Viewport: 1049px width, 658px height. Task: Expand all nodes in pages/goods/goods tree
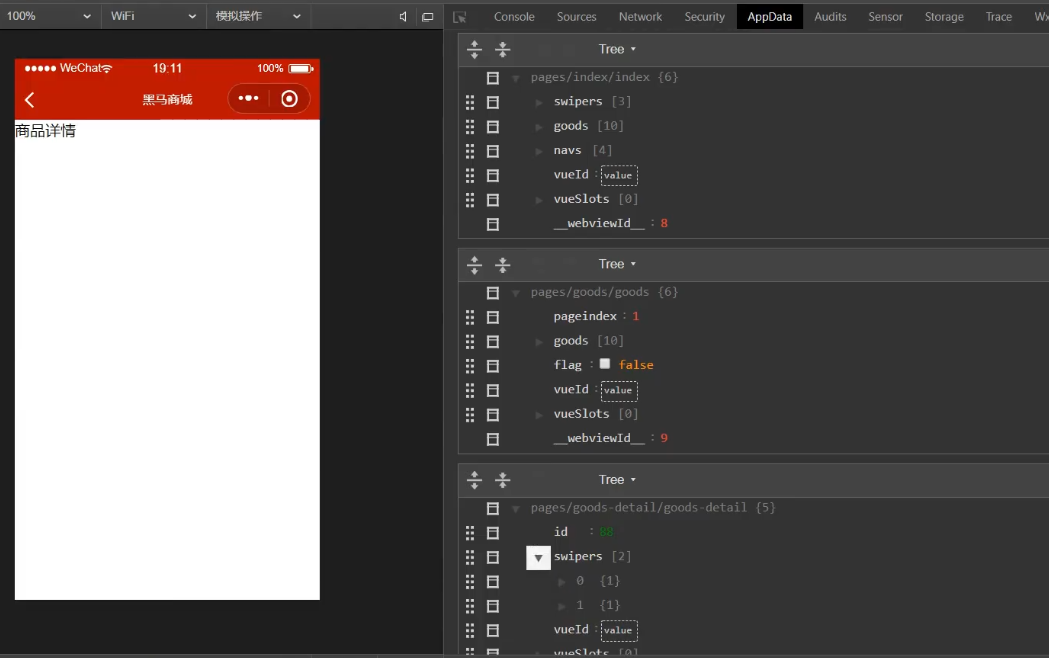coord(474,264)
